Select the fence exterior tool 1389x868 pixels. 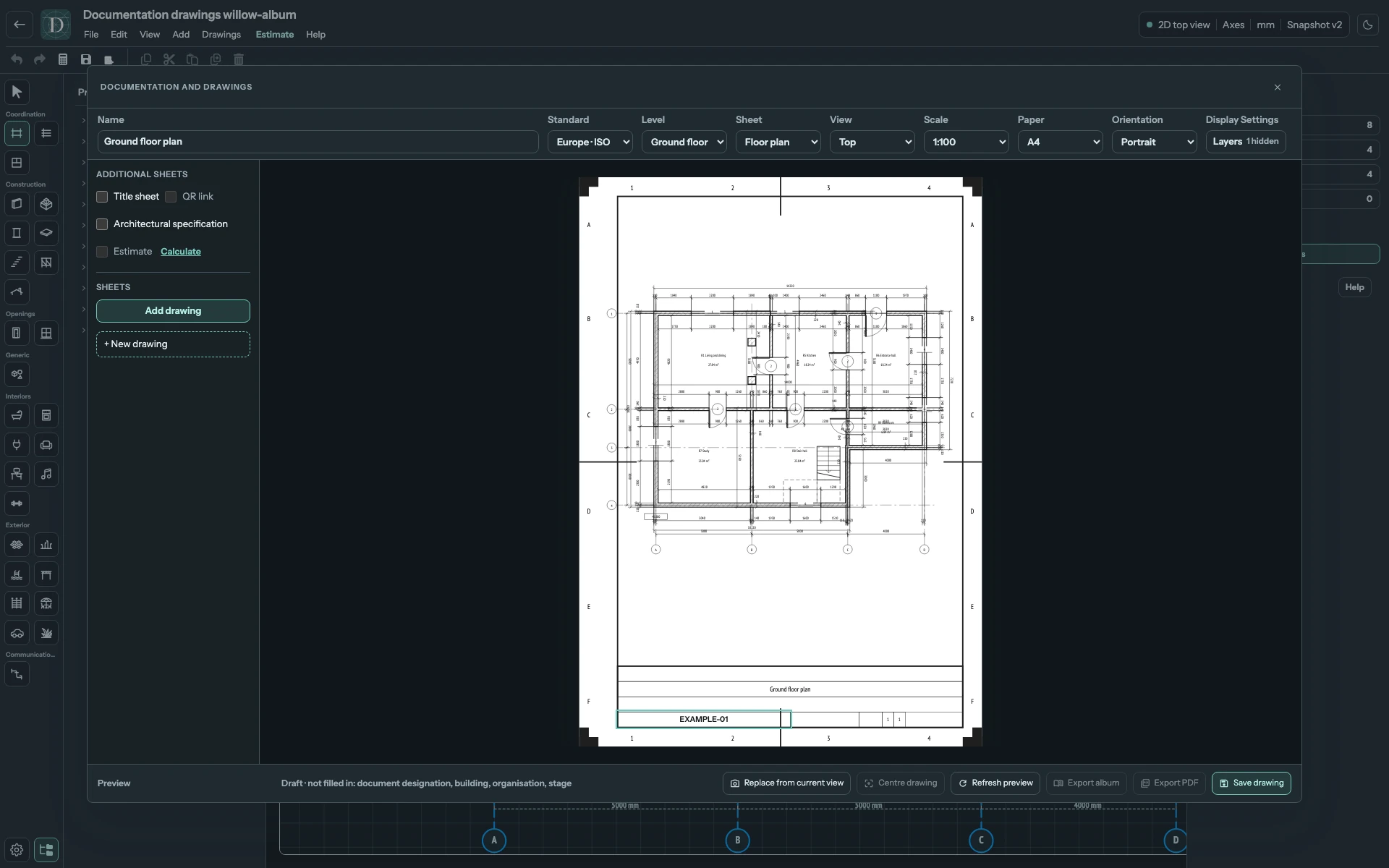coord(17,603)
